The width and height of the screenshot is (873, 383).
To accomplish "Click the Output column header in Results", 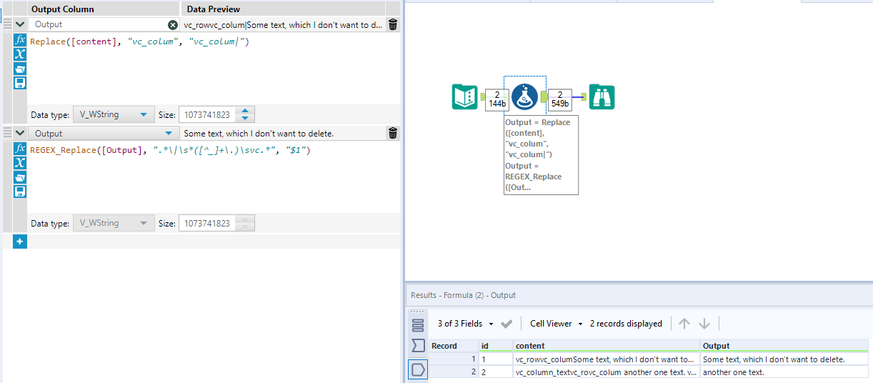I will (x=784, y=346).
